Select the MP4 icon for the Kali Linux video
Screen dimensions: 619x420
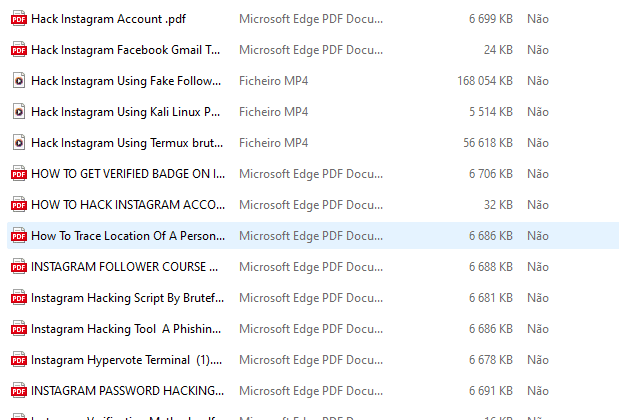click(18, 111)
